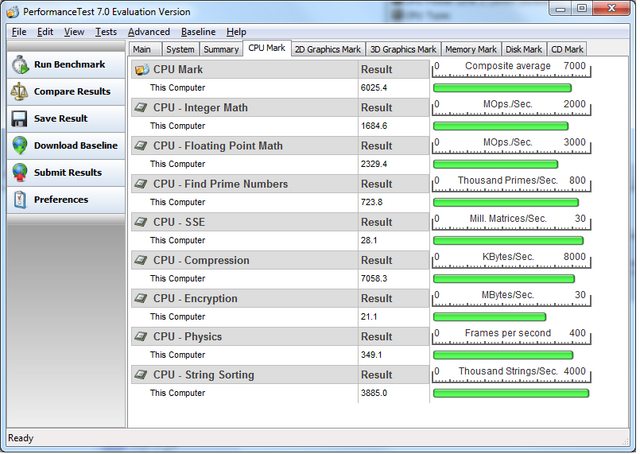Click the Ready status bar text

coord(21,438)
